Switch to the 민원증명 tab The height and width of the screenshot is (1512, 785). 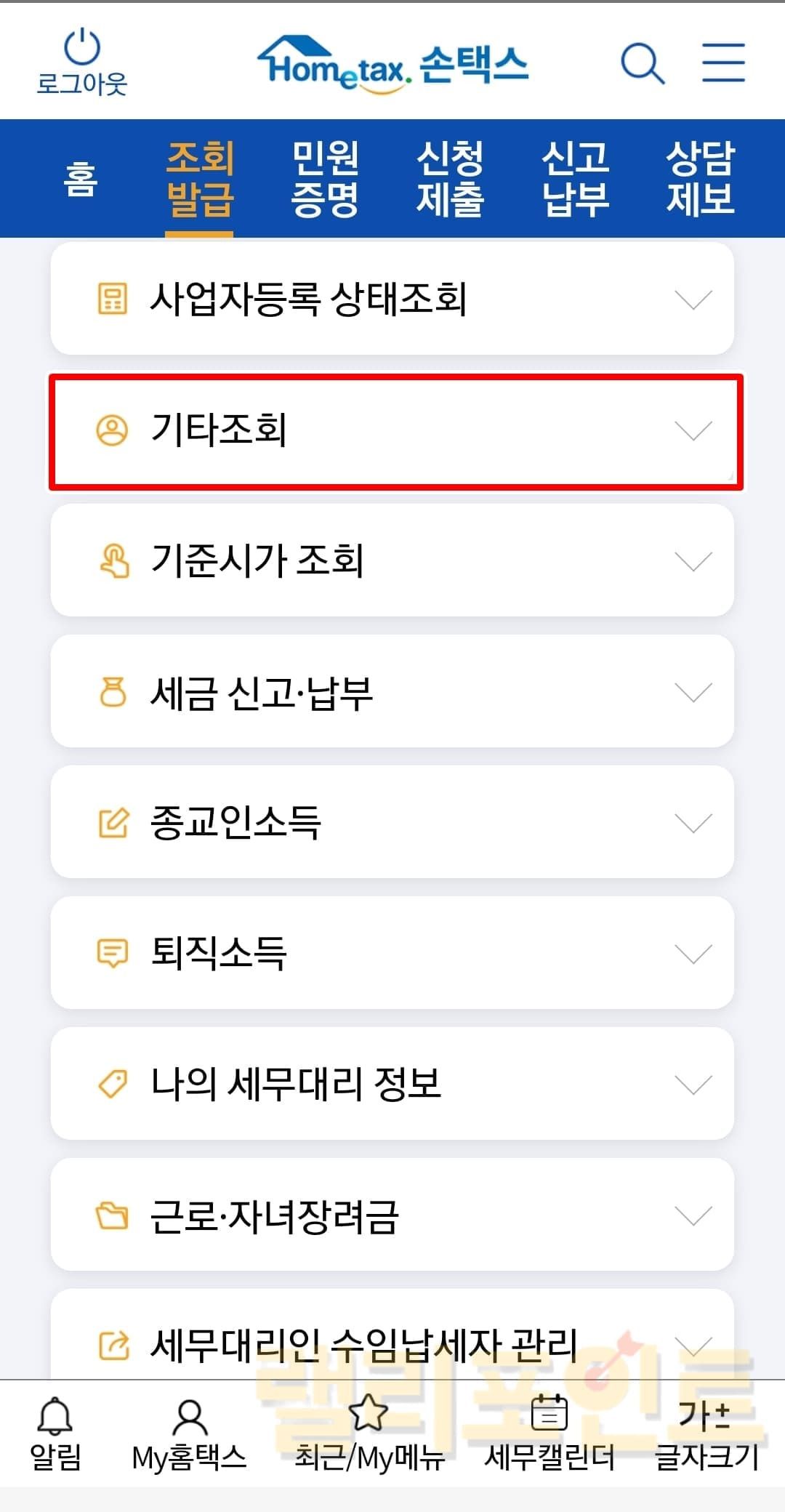point(325,179)
